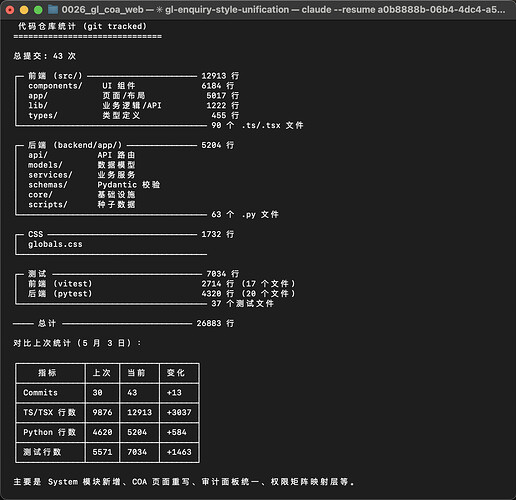This screenshot has height=500, width=516.
Task: Click the '上次' table header cell
Action: (x=102, y=373)
